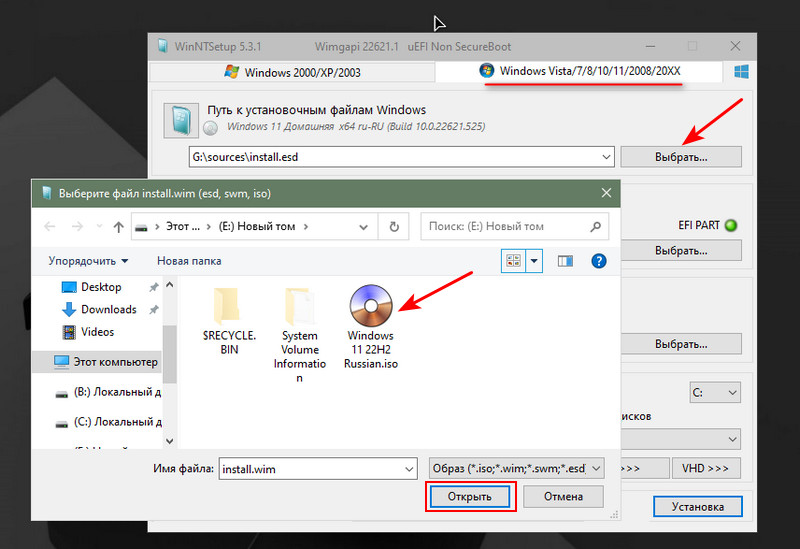Select Desktop in the navigation pane
The image size is (800, 549).
[x=101, y=287]
